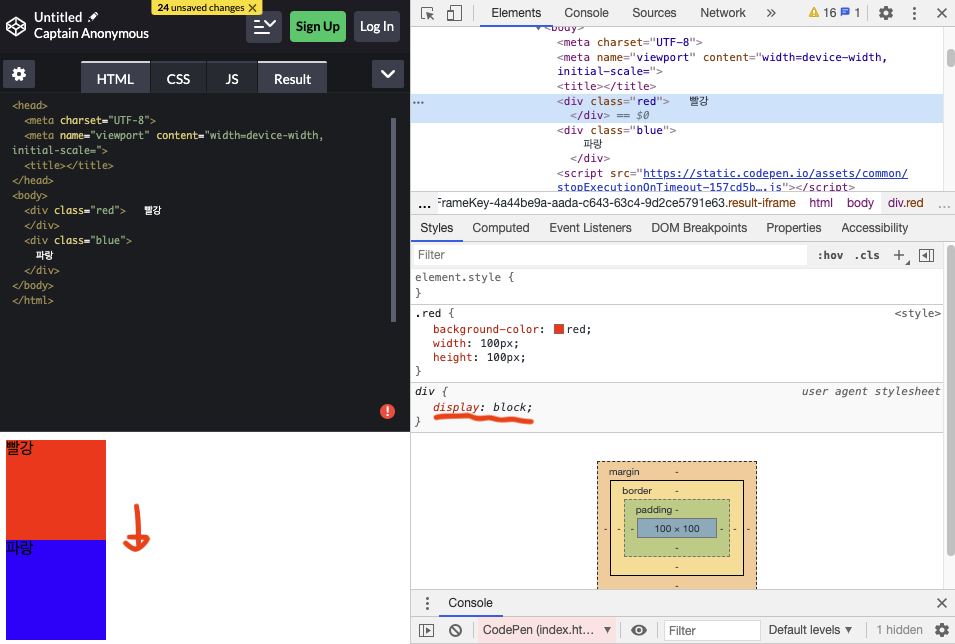Open DevTools settings gear in top bar
Image resolution: width=955 pixels, height=644 pixels.
tap(885, 13)
